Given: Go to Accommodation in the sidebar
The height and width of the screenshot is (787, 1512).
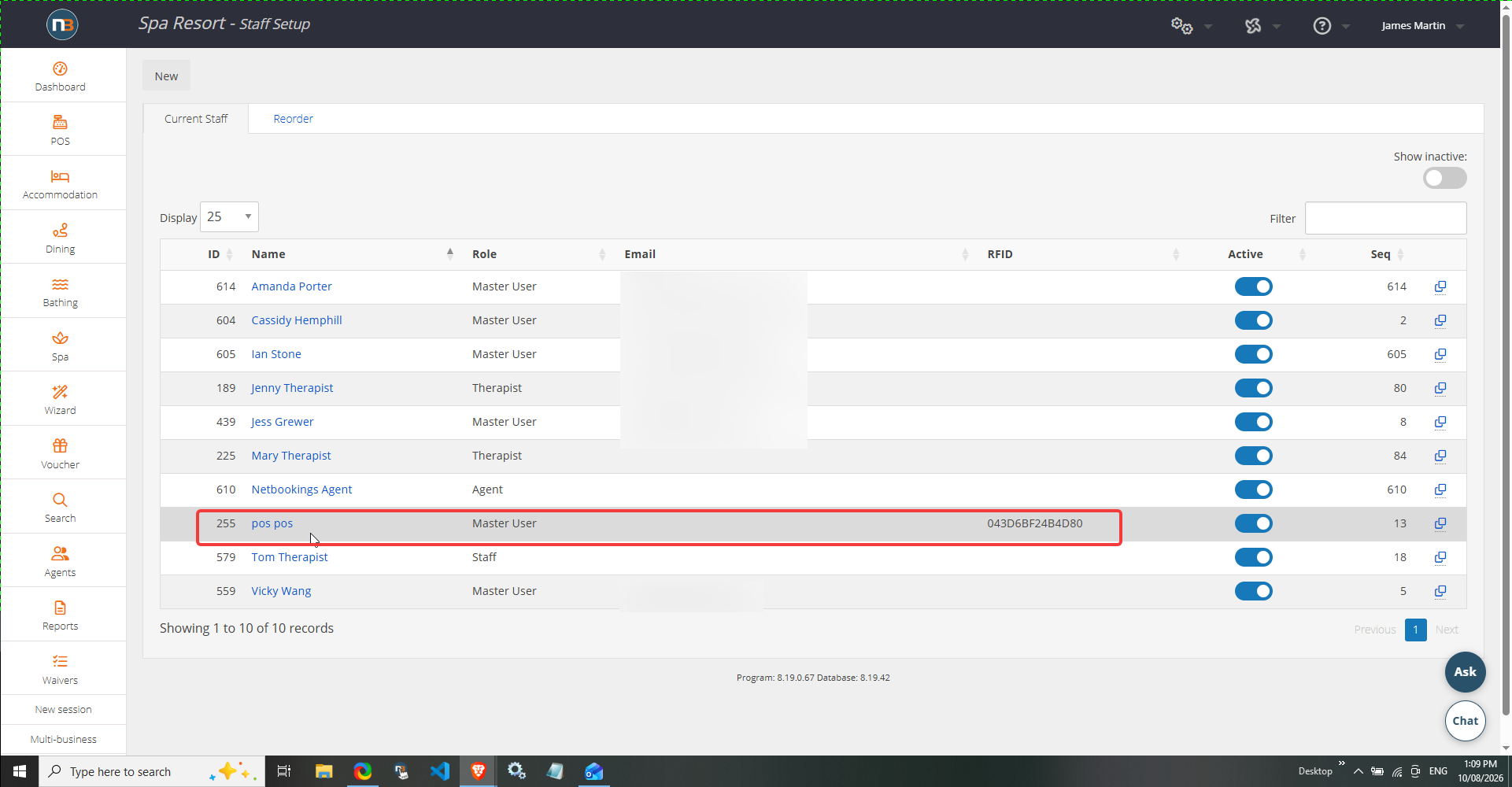Looking at the screenshot, I should (x=61, y=184).
